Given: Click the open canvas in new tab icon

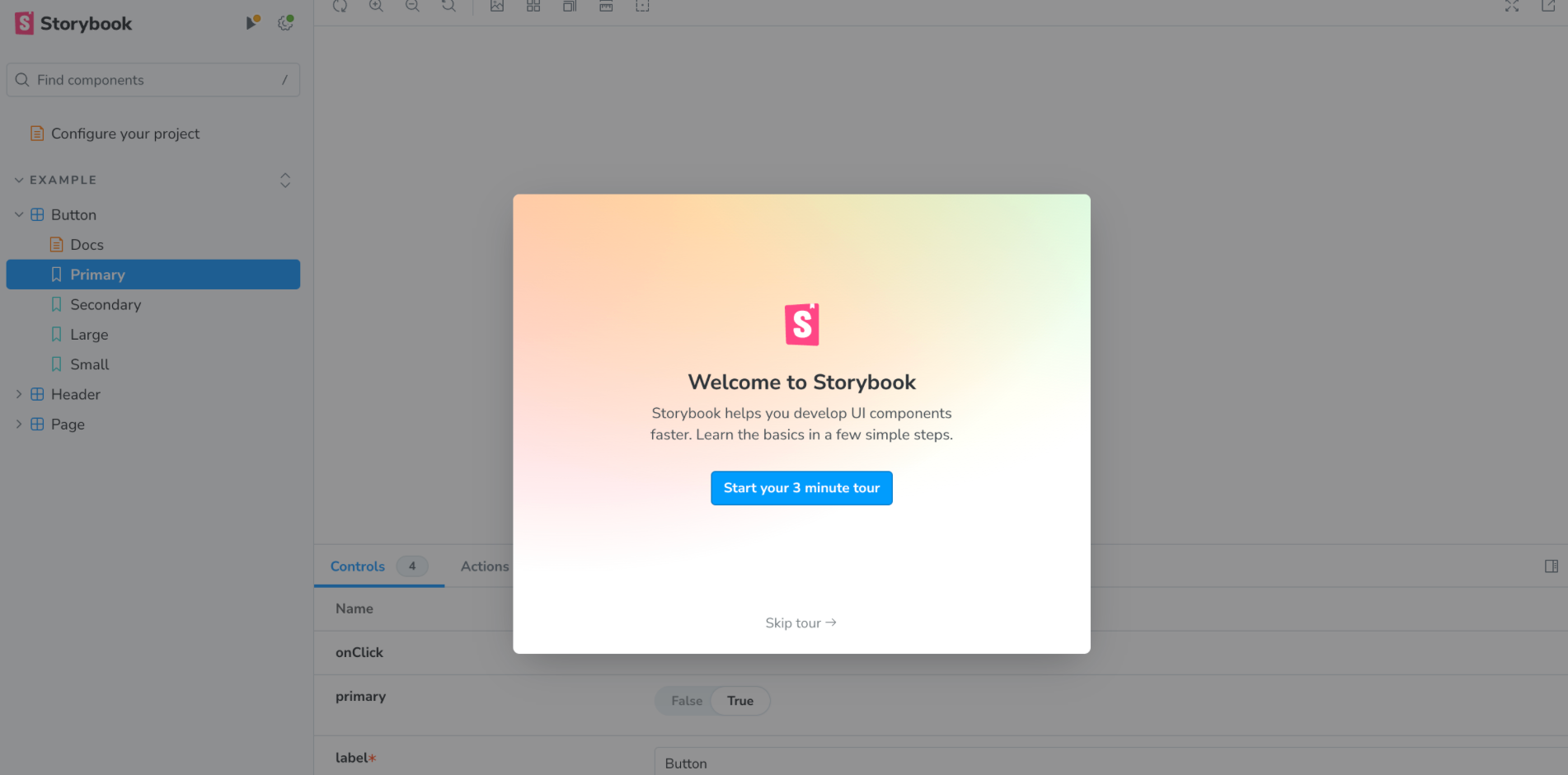Looking at the screenshot, I should click(x=1548, y=6).
